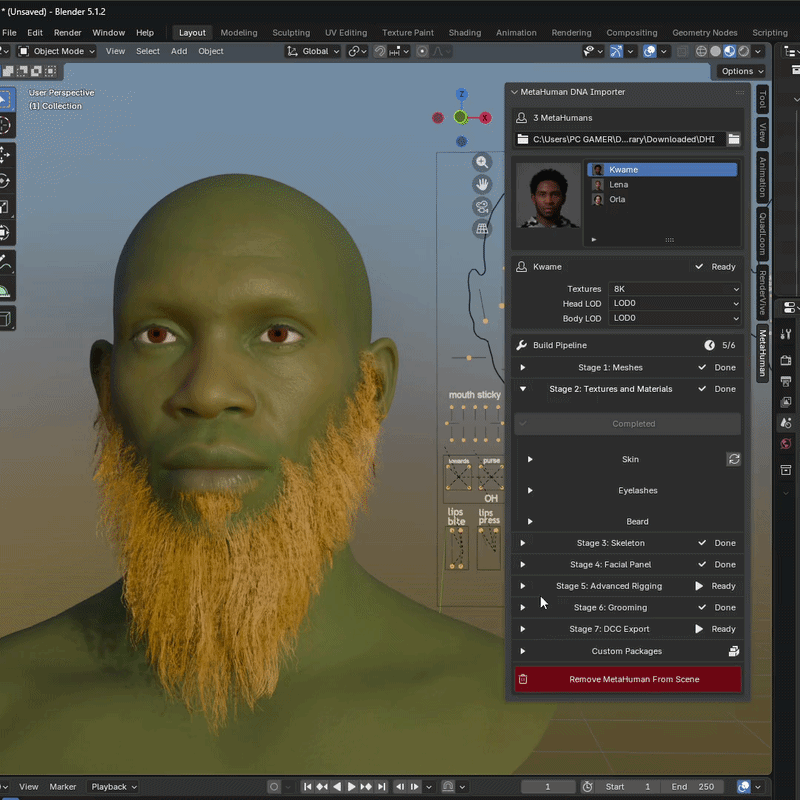Image resolution: width=800 pixels, height=800 pixels.
Task: Open the Animation sidebar tab
Action: pos(762,177)
